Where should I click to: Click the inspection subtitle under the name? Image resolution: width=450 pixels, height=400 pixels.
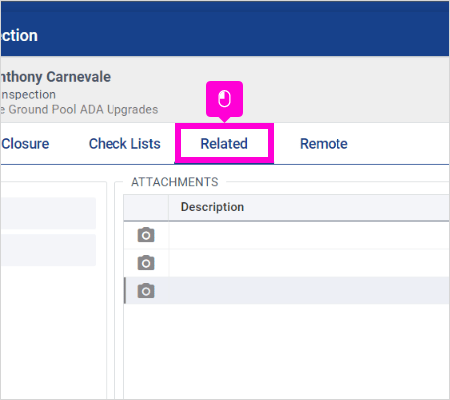[x=28, y=95]
